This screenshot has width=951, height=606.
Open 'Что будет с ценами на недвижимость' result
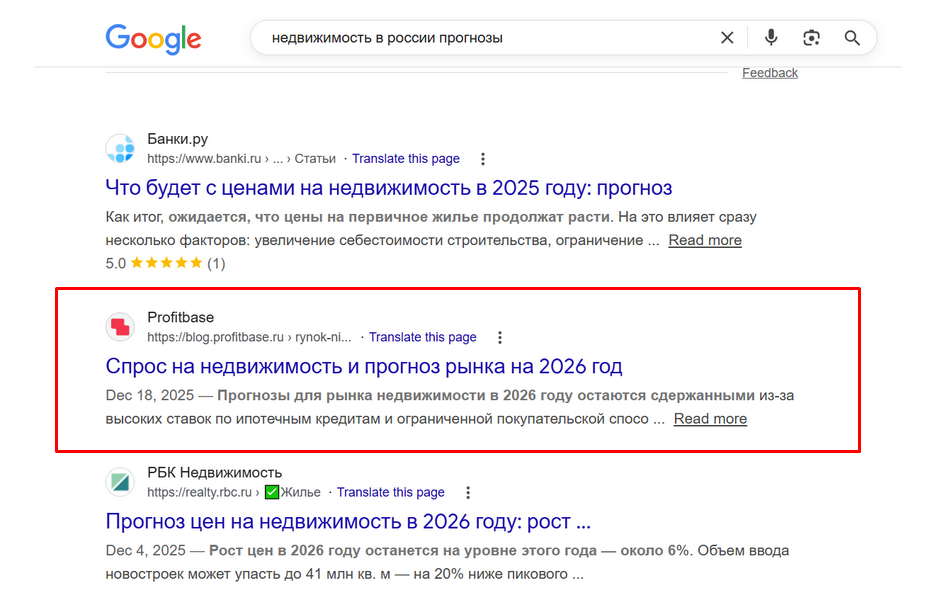pos(388,188)
